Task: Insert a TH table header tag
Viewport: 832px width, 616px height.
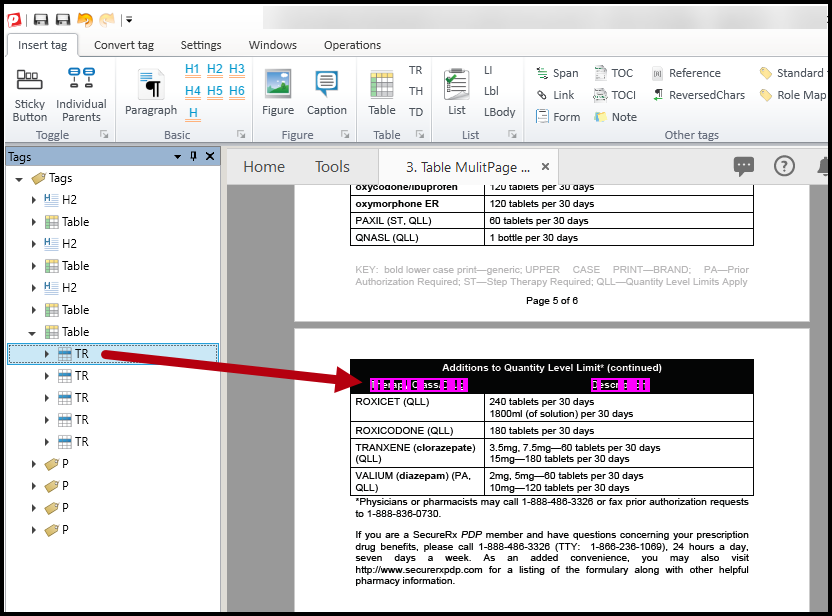Action: click(x=415, y=91)
